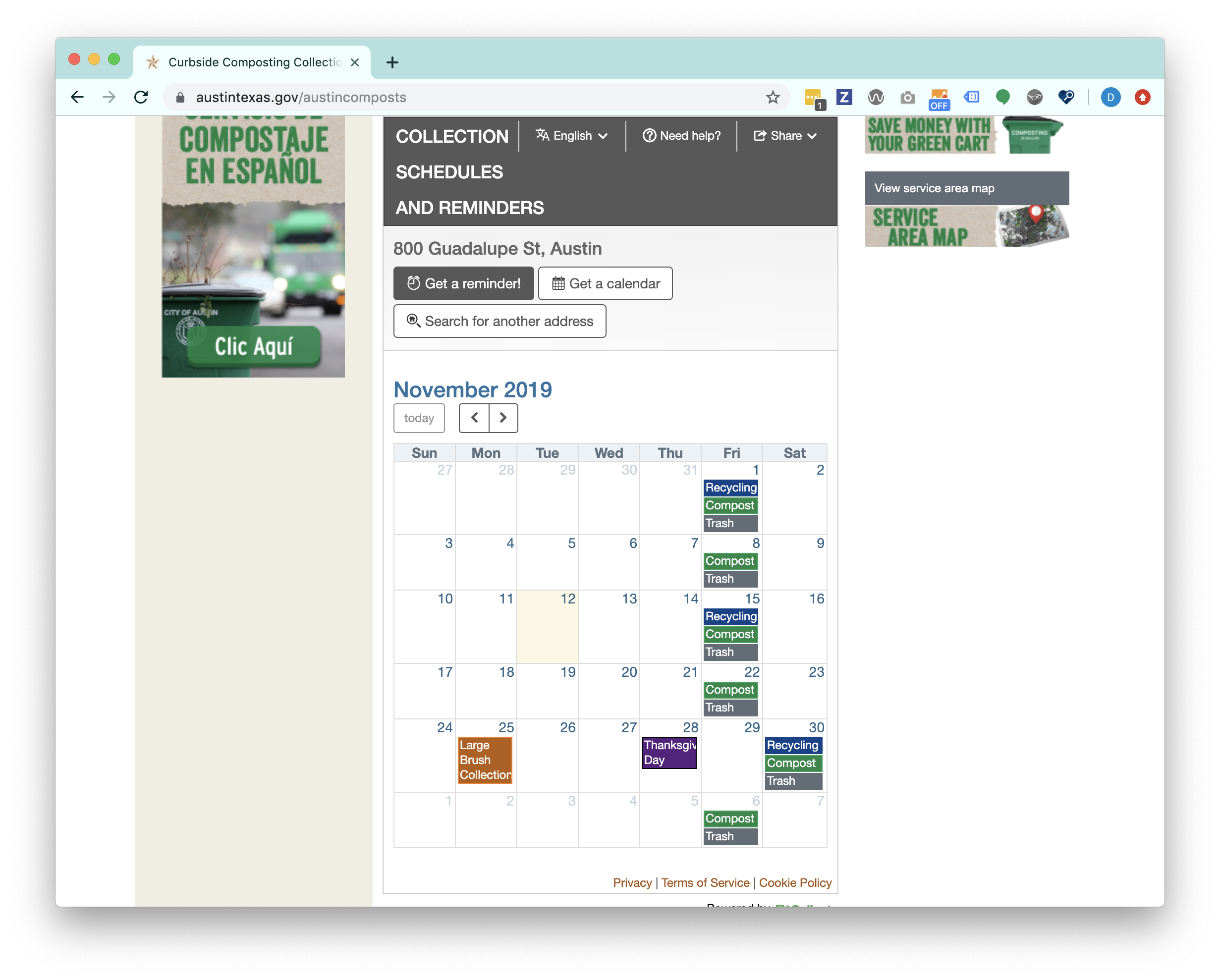The height and width of the screenshot is (980, 1220).
Task: Click Compost event on November 22
Action: click(x=730, y=690)
